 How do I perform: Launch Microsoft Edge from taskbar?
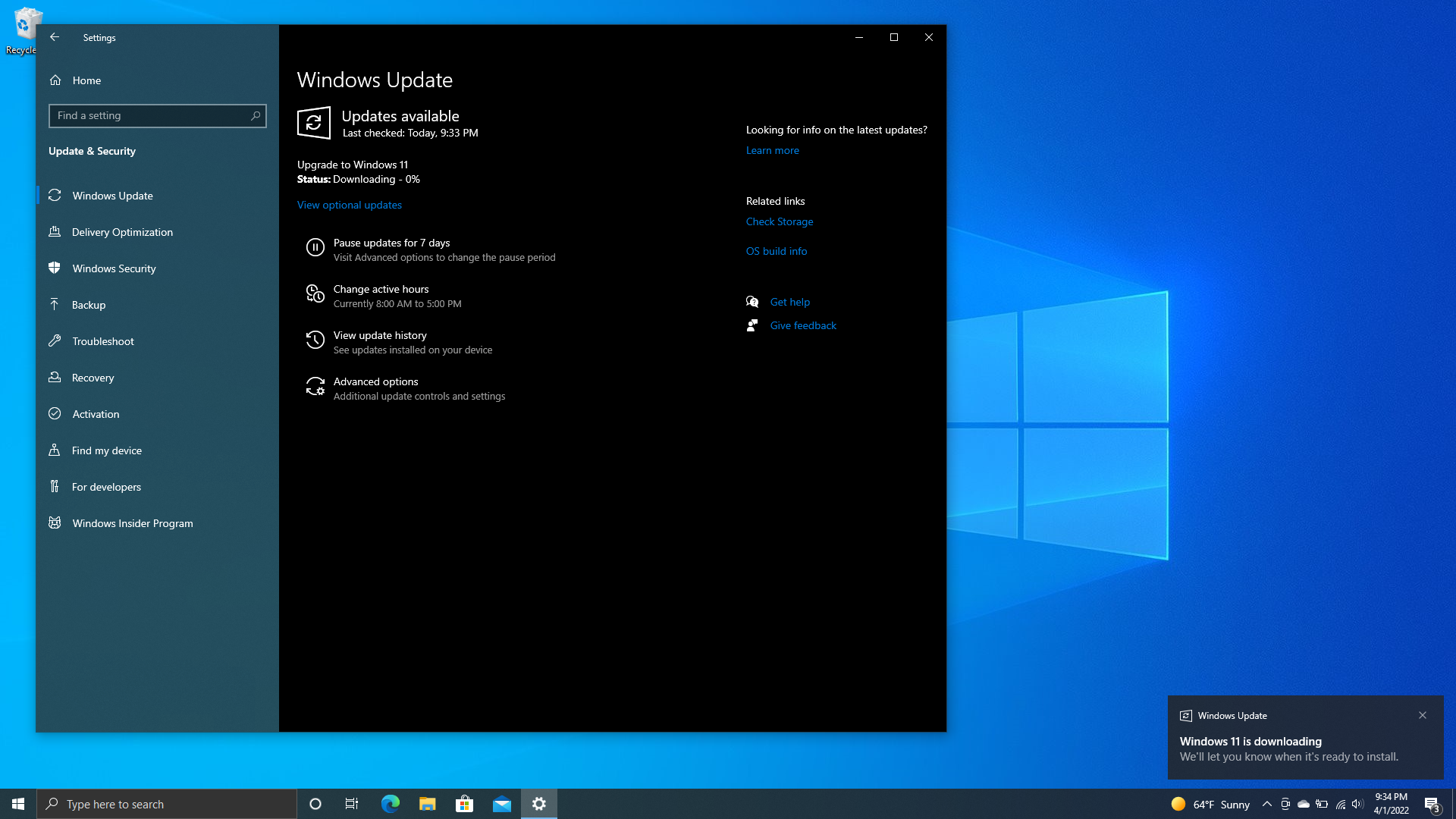click(390, 804)
